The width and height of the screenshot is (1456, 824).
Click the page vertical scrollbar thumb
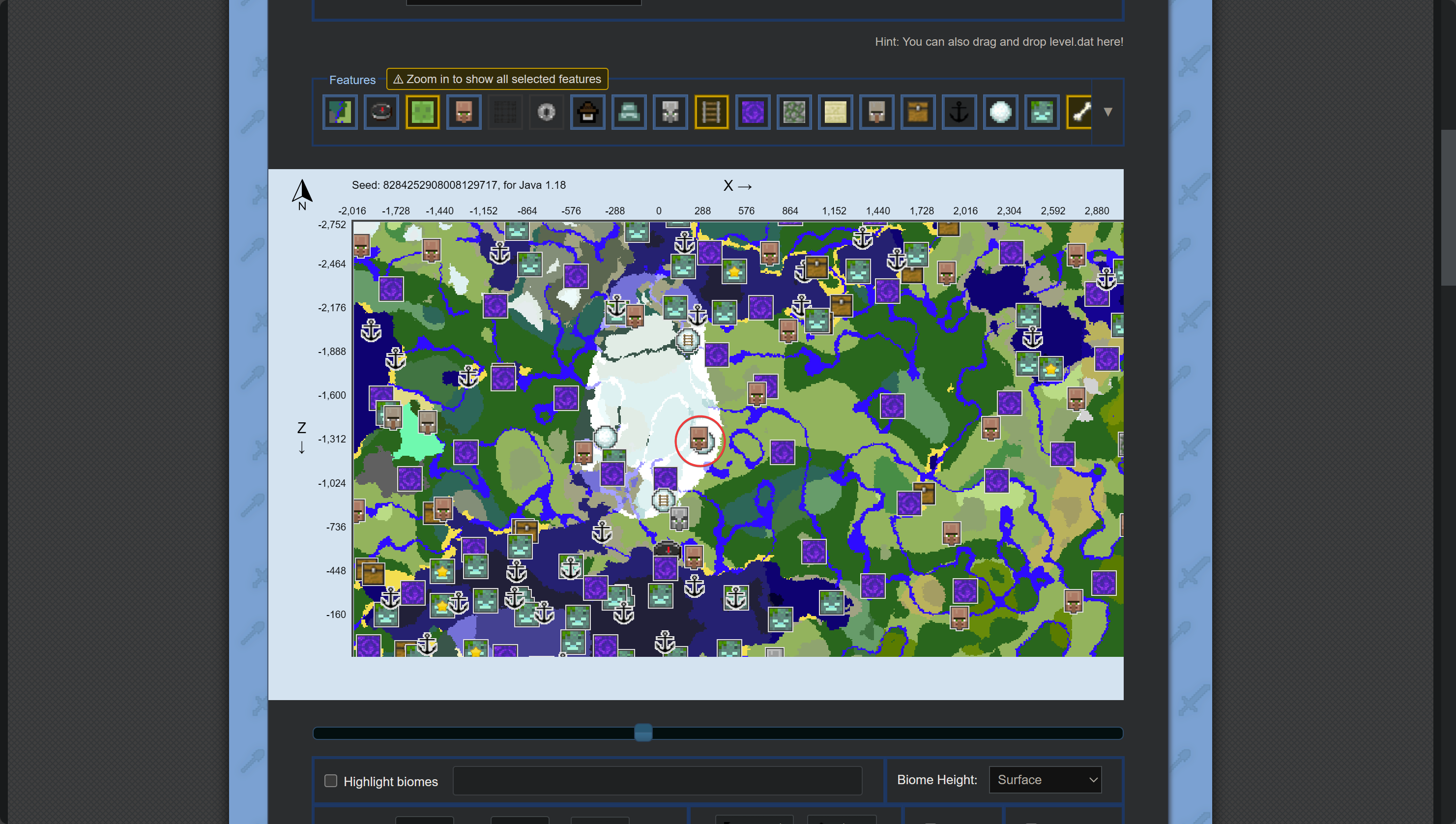pos(1448,207)
